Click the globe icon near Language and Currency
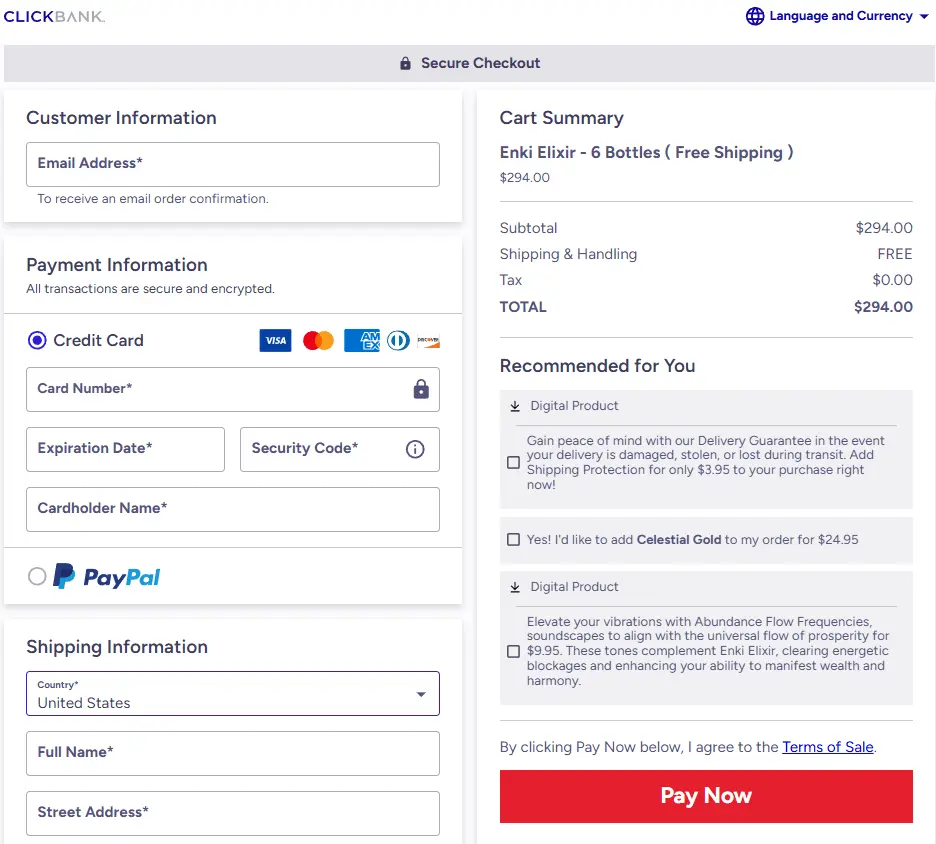936x844 pixels. (x=754, y=16)
